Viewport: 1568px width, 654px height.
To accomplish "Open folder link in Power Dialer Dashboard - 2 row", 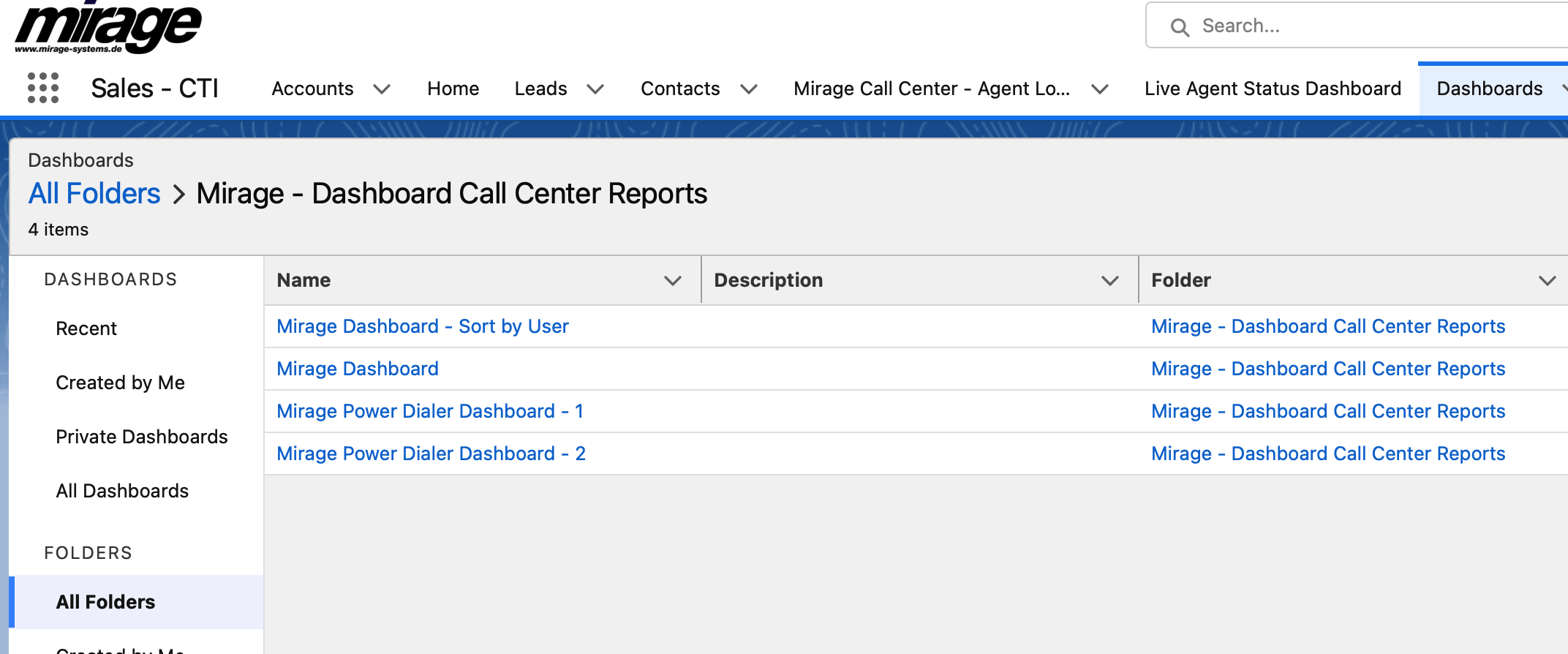I will click(1328, 454).
